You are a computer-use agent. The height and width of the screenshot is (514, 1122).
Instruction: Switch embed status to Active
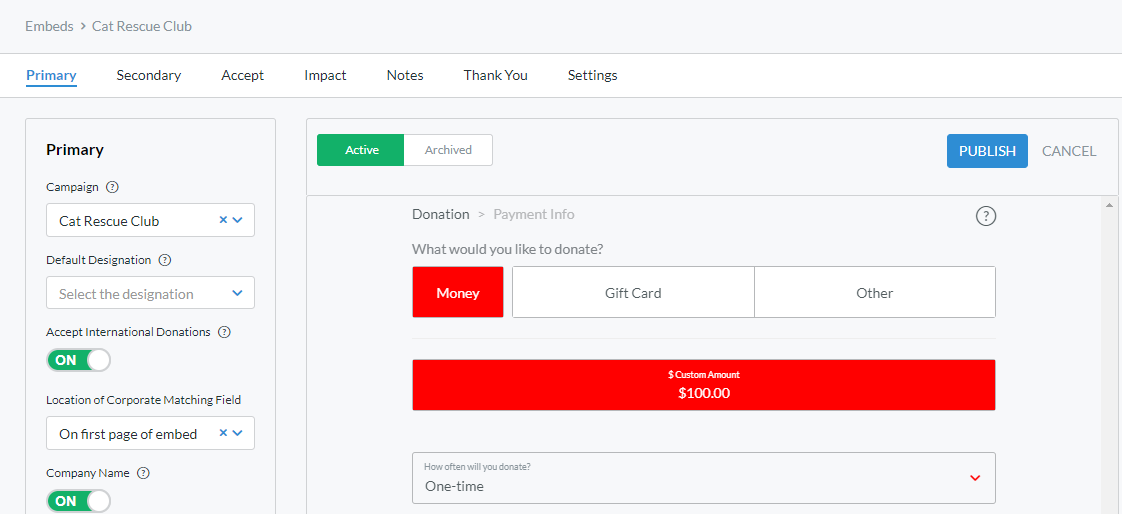pyautogui.click(x=361, y=150)
